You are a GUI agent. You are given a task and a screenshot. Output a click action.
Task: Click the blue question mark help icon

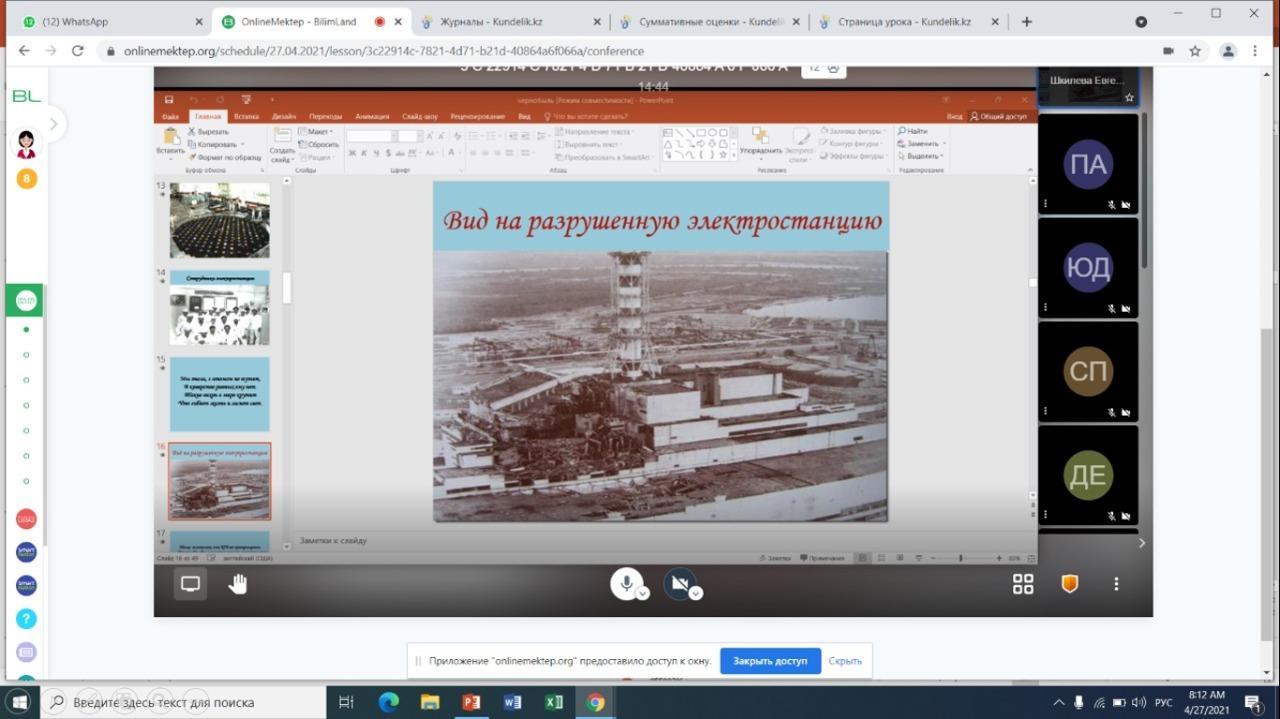pyautogui.click(x=26, y=619)
